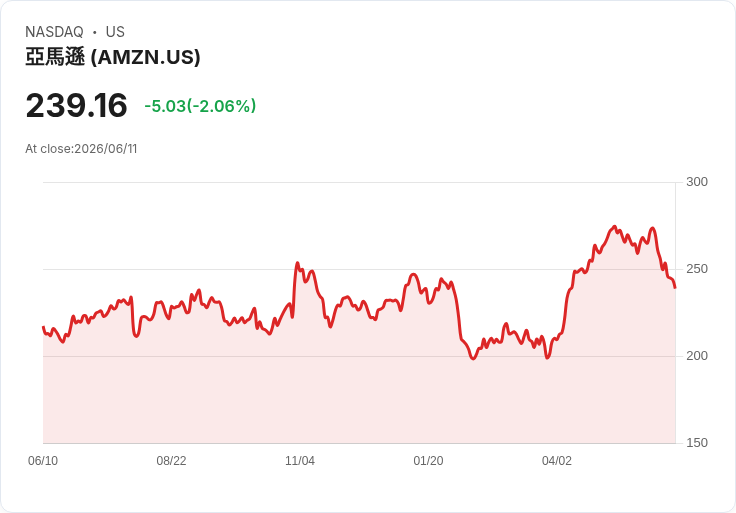This screenshot has height=513, width=736.
Task: Click the first data point at chart start
Action: (x=43, y=327)
